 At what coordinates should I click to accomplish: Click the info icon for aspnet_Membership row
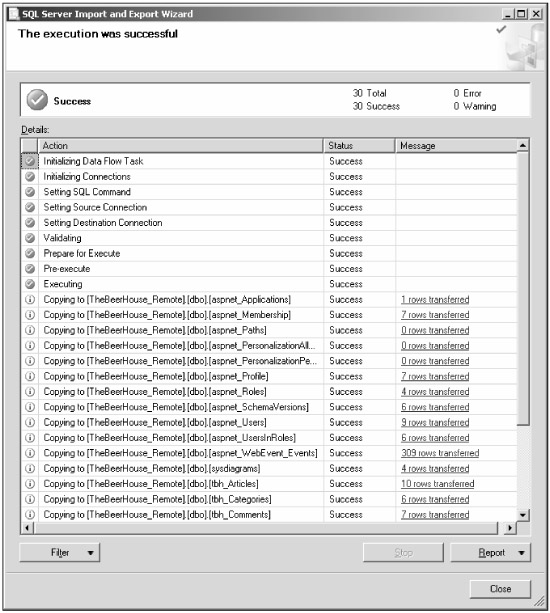[x=30, y=315]
